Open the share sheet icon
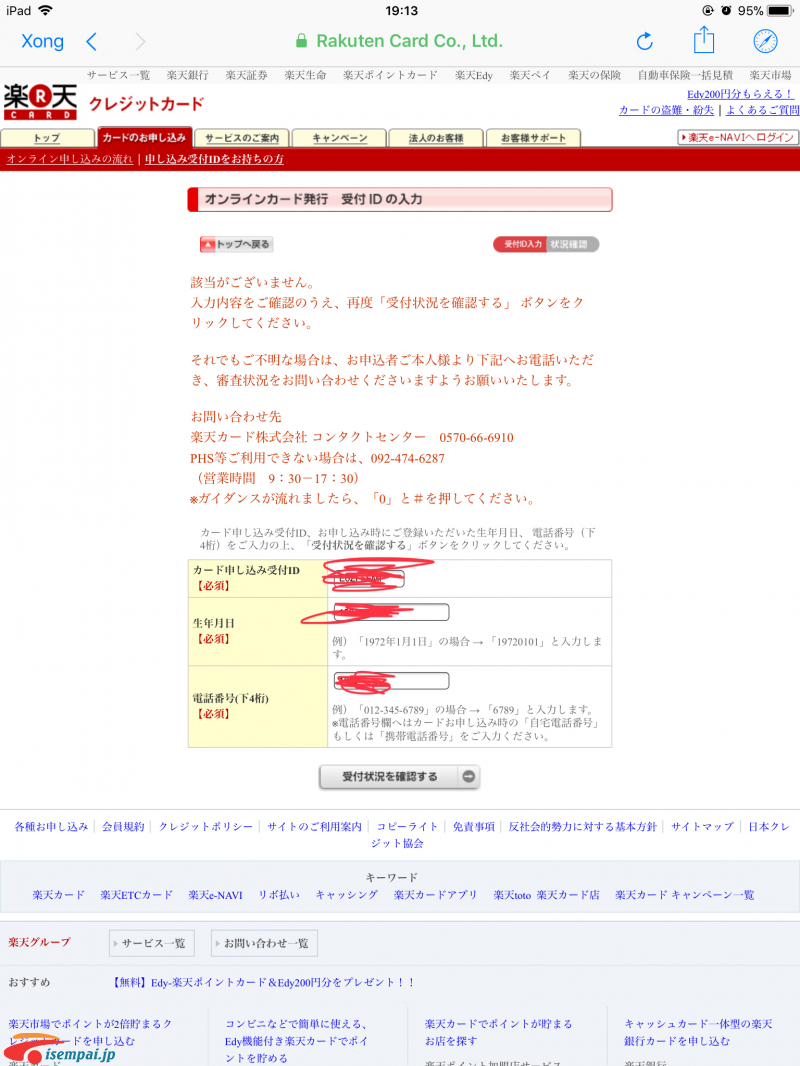The width and height of the screenshot is (800, 1066). coord(704,40)
